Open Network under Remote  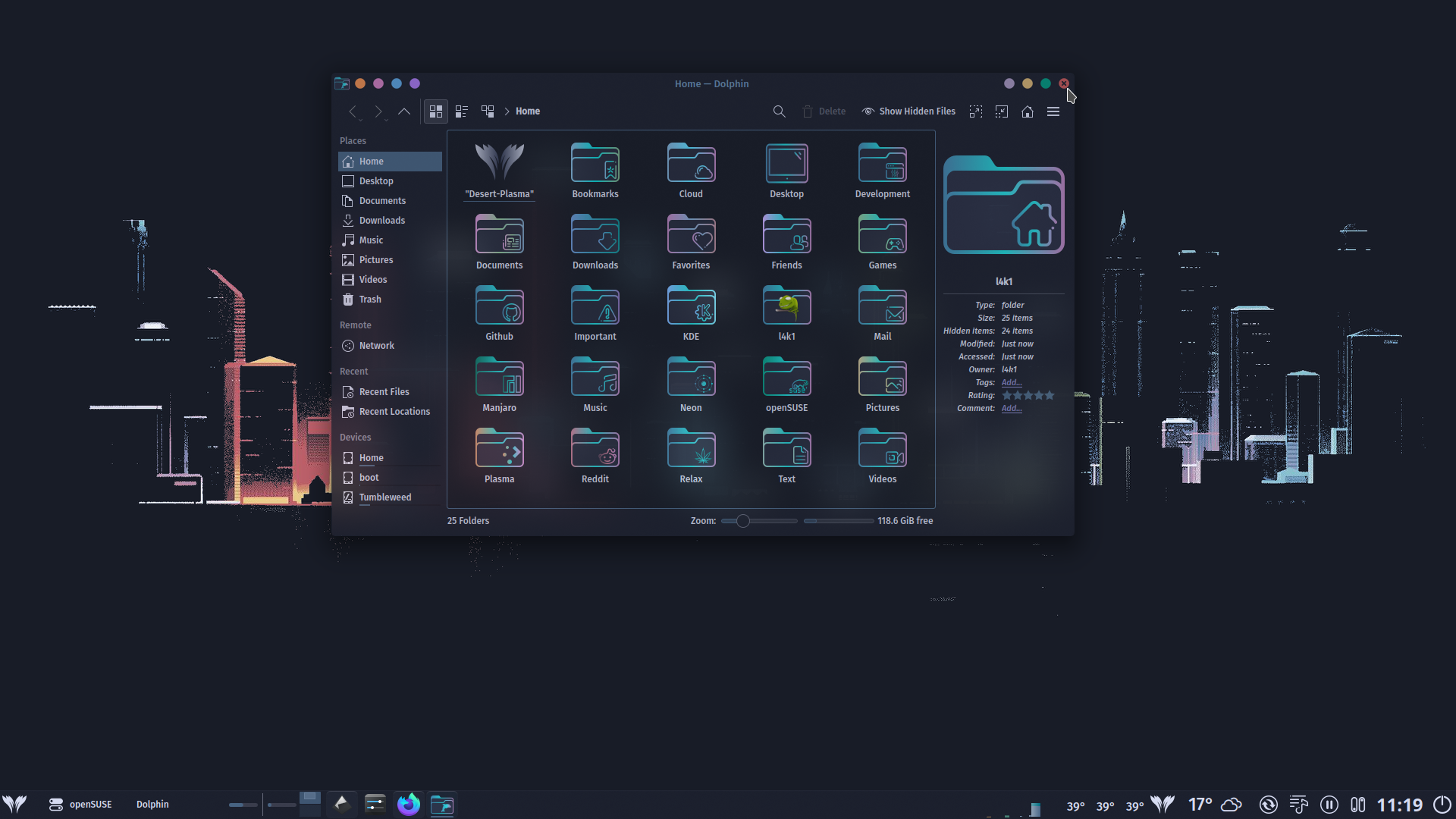(x=390, y=346)
